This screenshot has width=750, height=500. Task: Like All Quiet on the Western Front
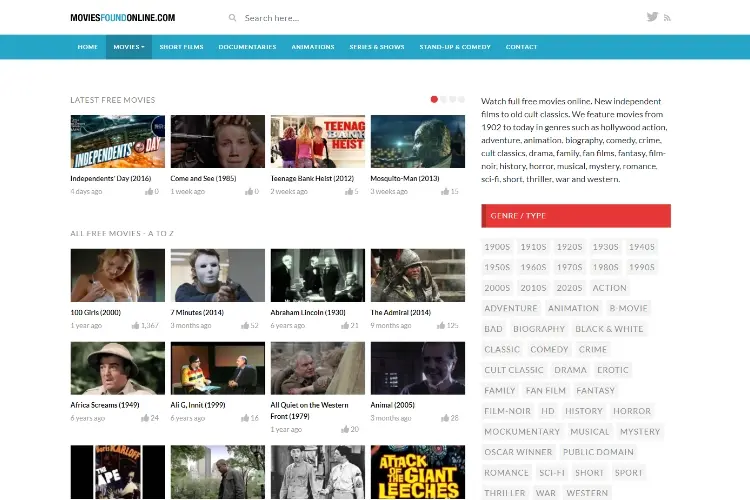click(345, 429)
